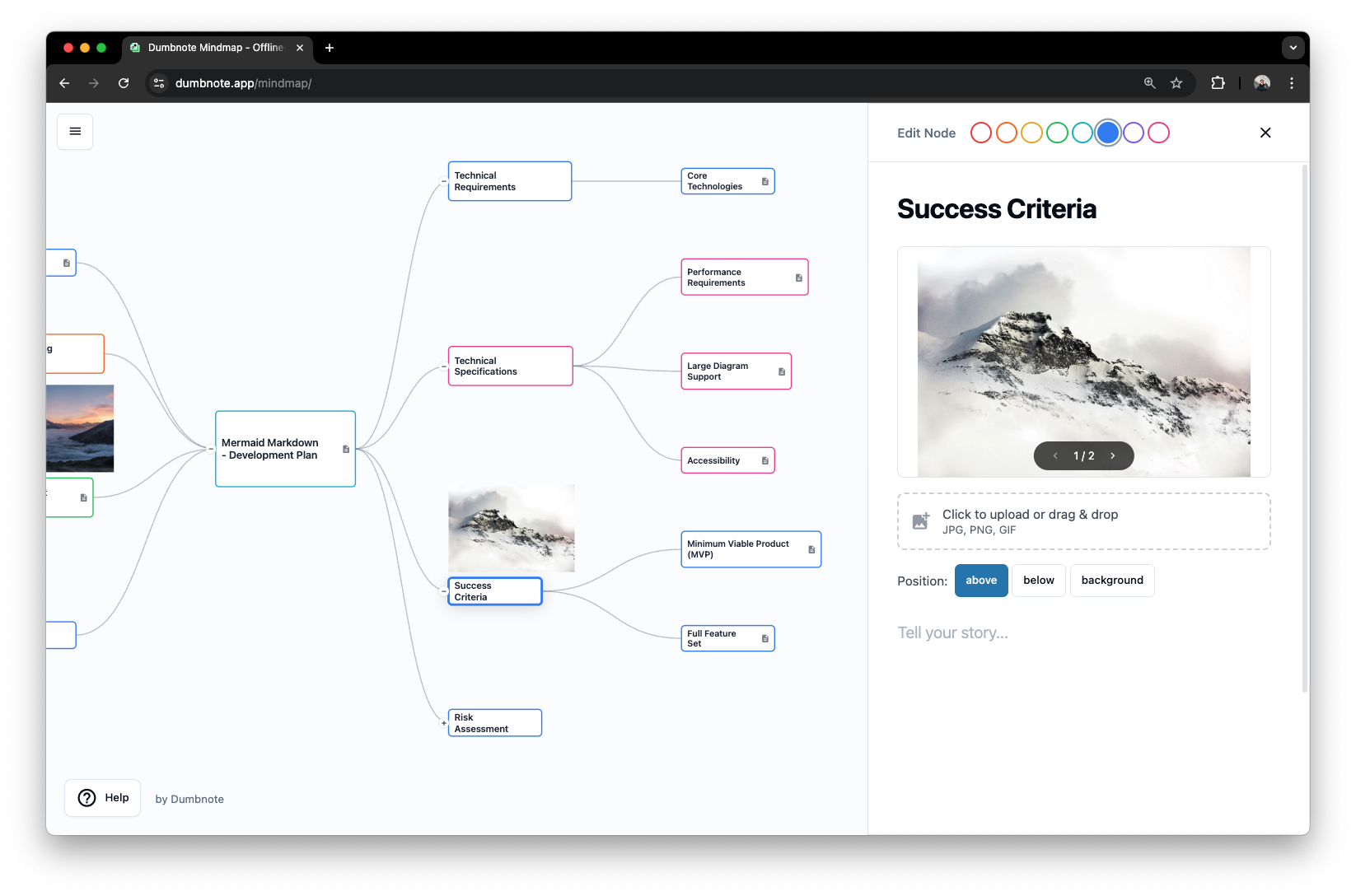Open Chrome's three-dot menu

pos(1292,83)
